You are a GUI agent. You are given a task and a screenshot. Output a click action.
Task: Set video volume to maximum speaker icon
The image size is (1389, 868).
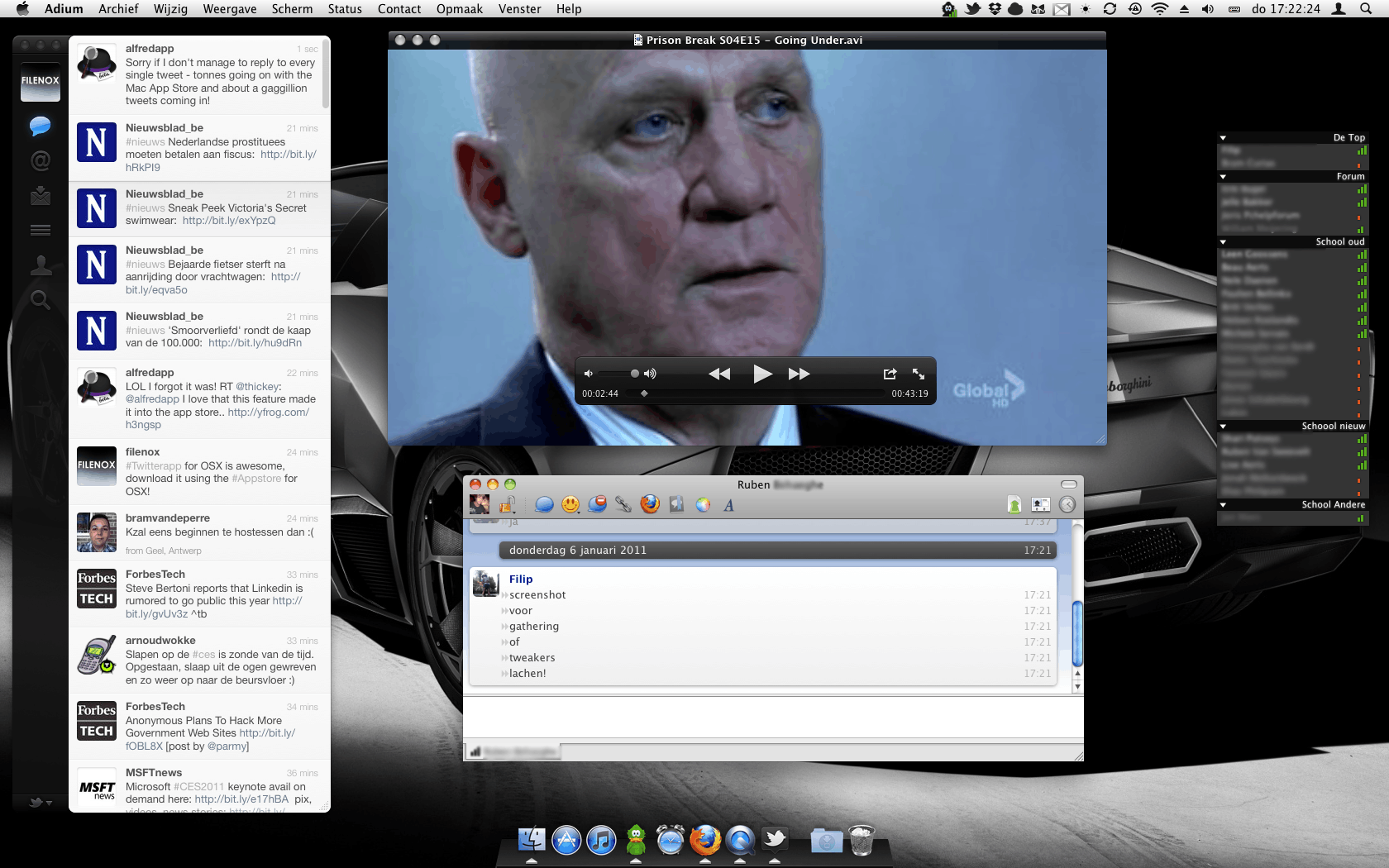pos(650,374)
